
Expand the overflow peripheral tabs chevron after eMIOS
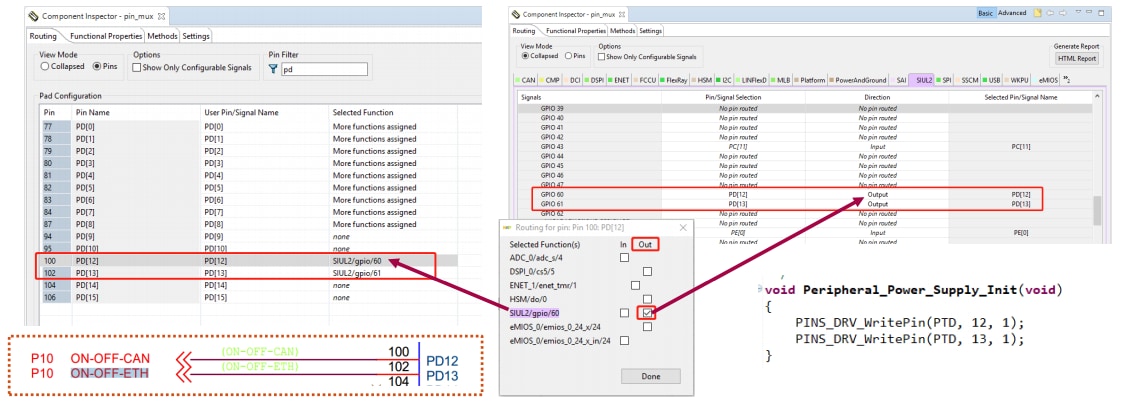[1066, 79]
